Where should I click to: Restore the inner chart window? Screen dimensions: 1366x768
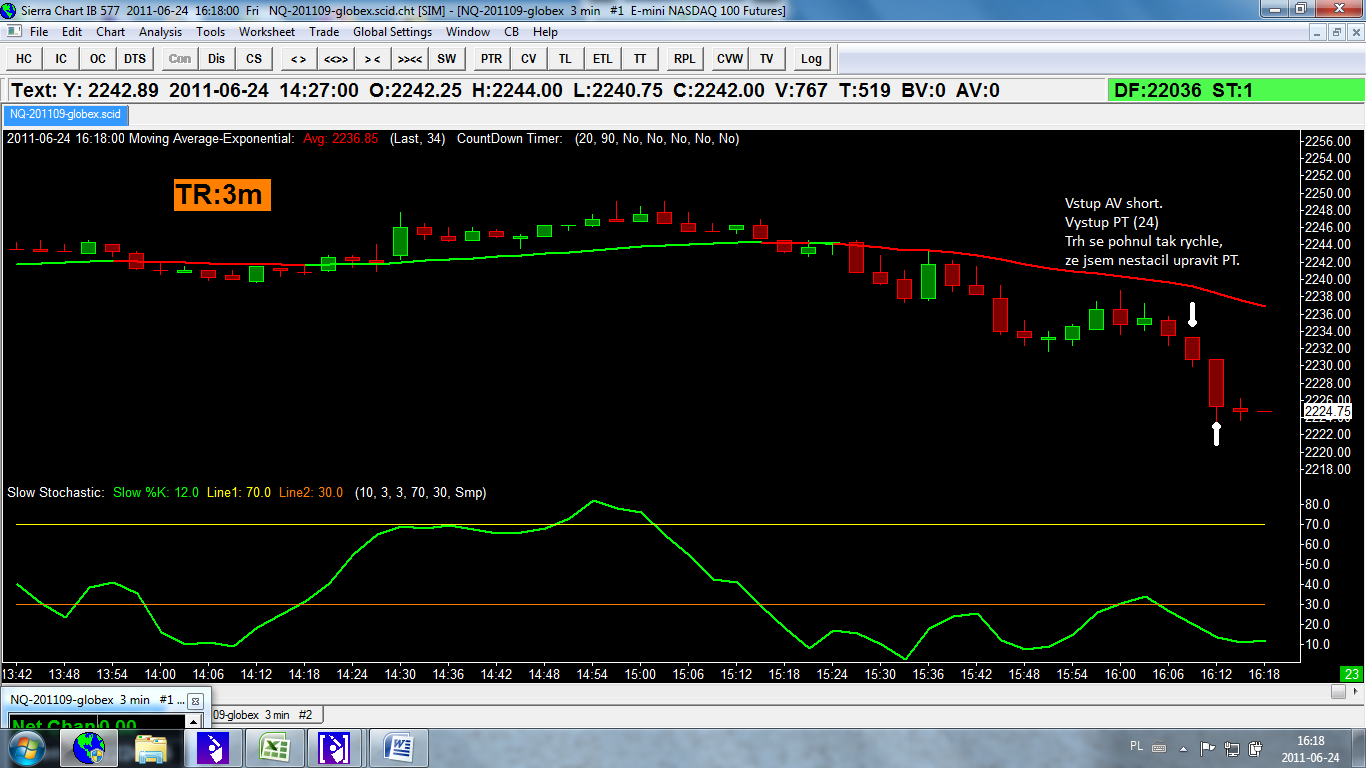[x=1337, y=32]
